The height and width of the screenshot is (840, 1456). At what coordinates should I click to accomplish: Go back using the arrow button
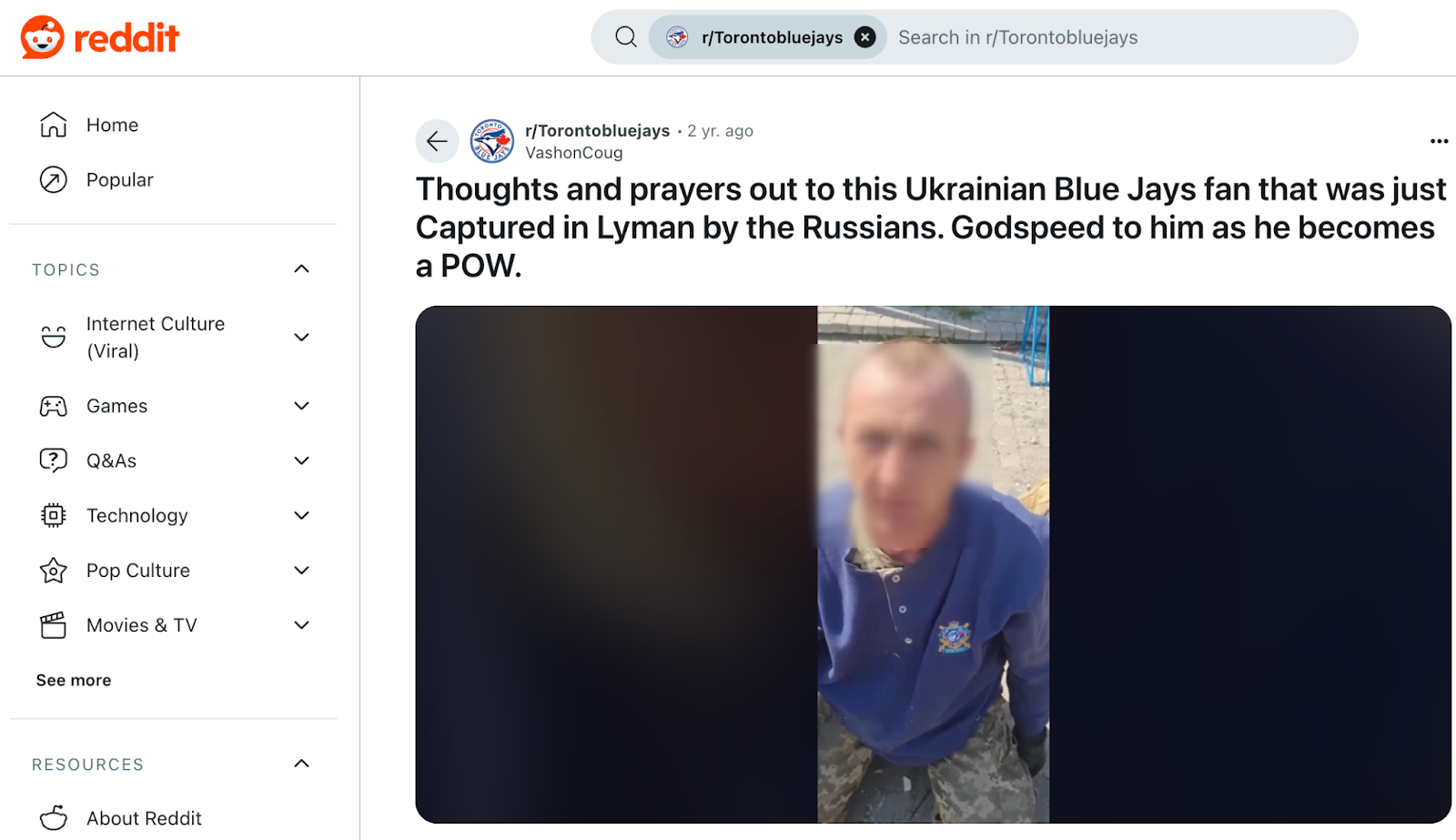(437, 141)
